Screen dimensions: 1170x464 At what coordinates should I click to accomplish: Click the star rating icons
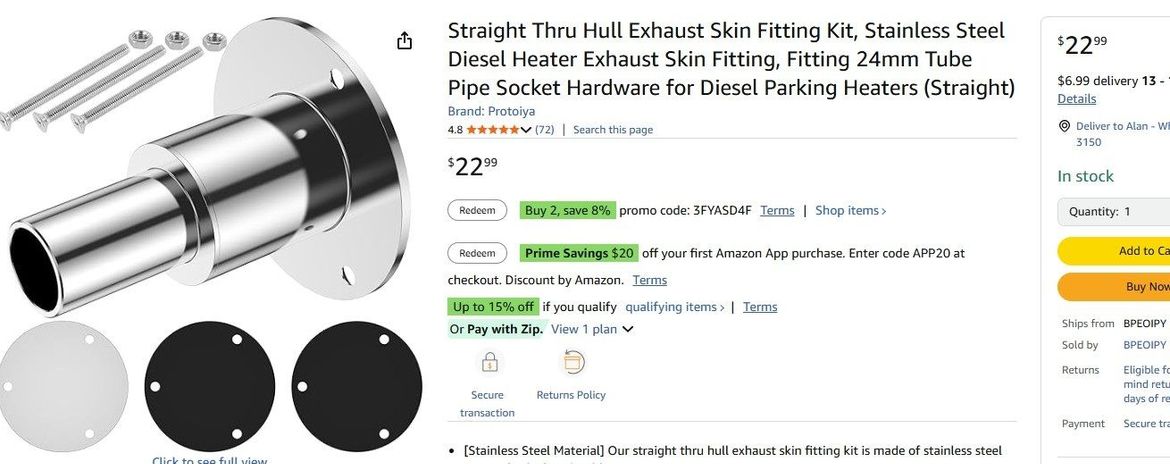coord(493,130)
